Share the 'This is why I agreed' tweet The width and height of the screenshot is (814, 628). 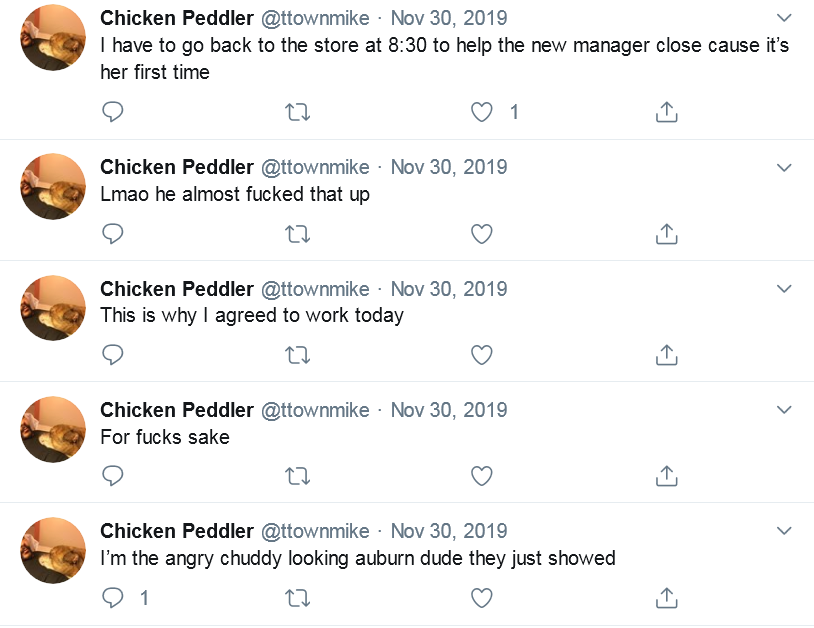[667, 355]
